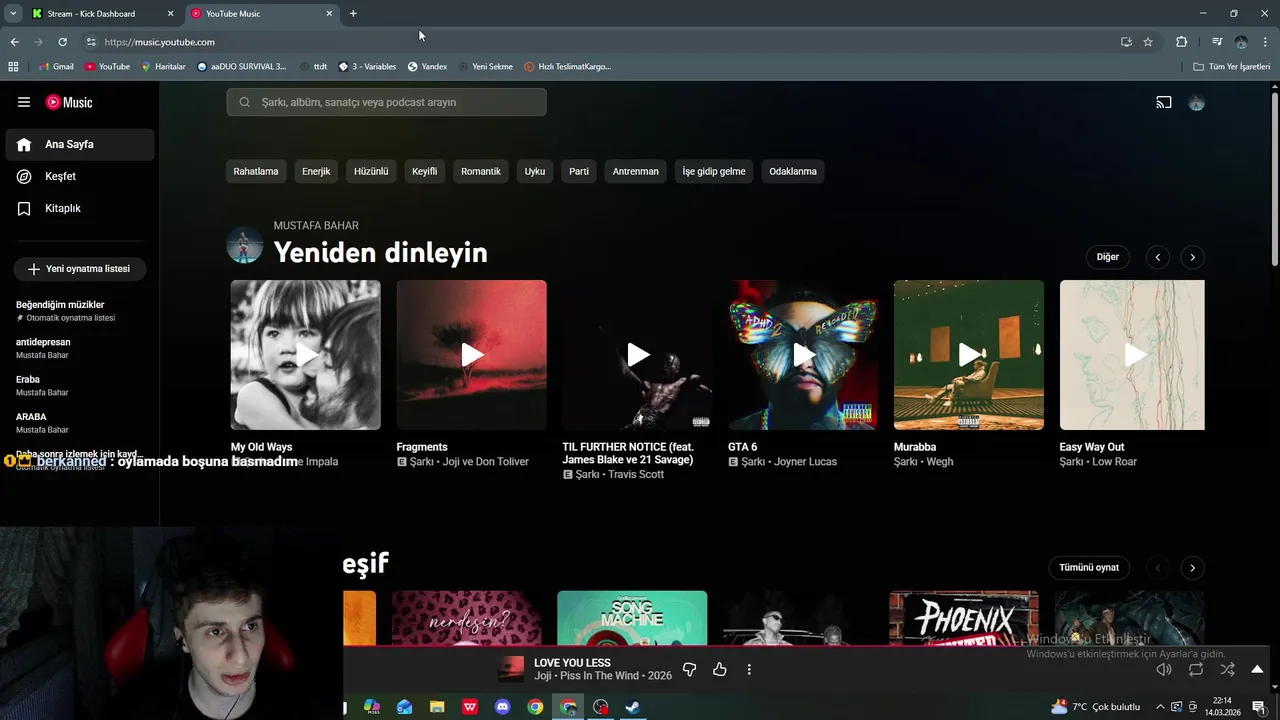Open Kitaplık library page
Viewport: 1280px width, 720px height.
pyautogui.click(x=80, y=208)
